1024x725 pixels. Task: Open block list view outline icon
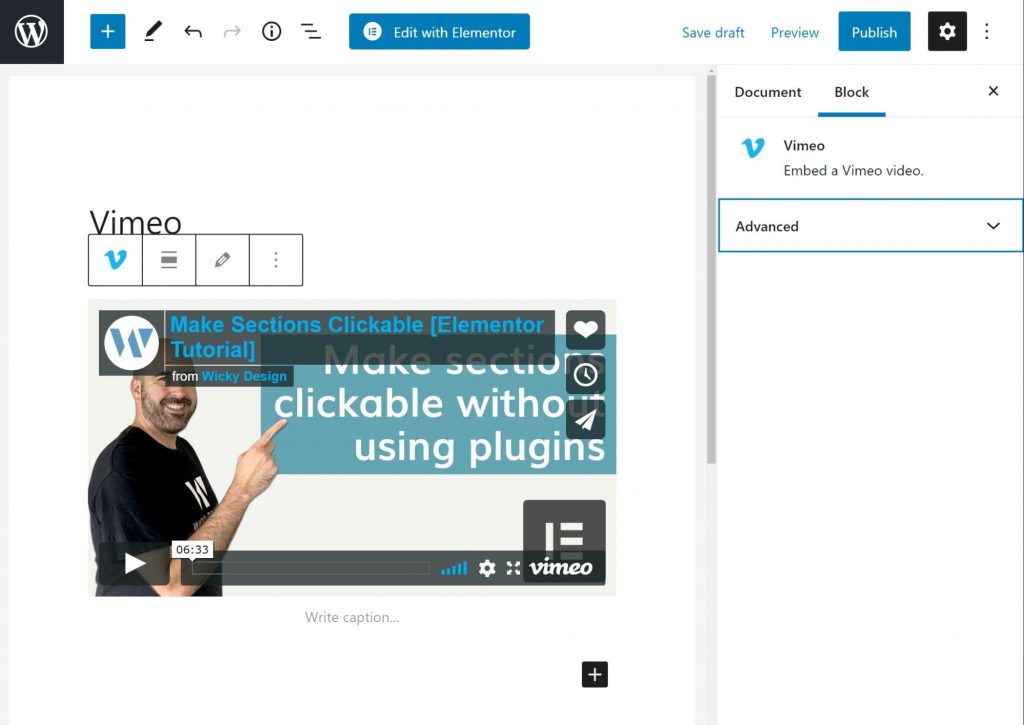click(311, 32)
